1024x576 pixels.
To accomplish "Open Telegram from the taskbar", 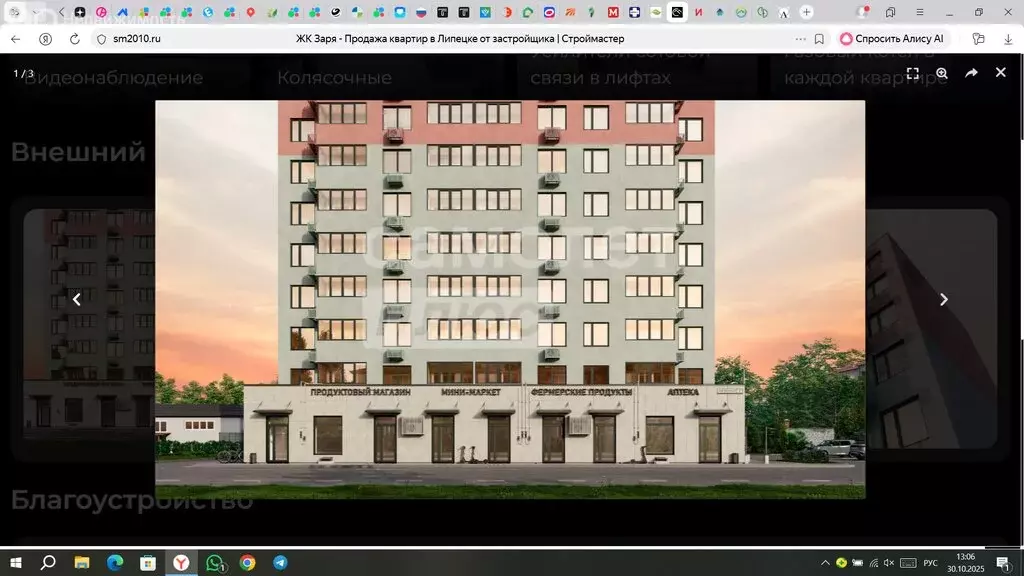I will pyautogui.click(x=280, y=563).
